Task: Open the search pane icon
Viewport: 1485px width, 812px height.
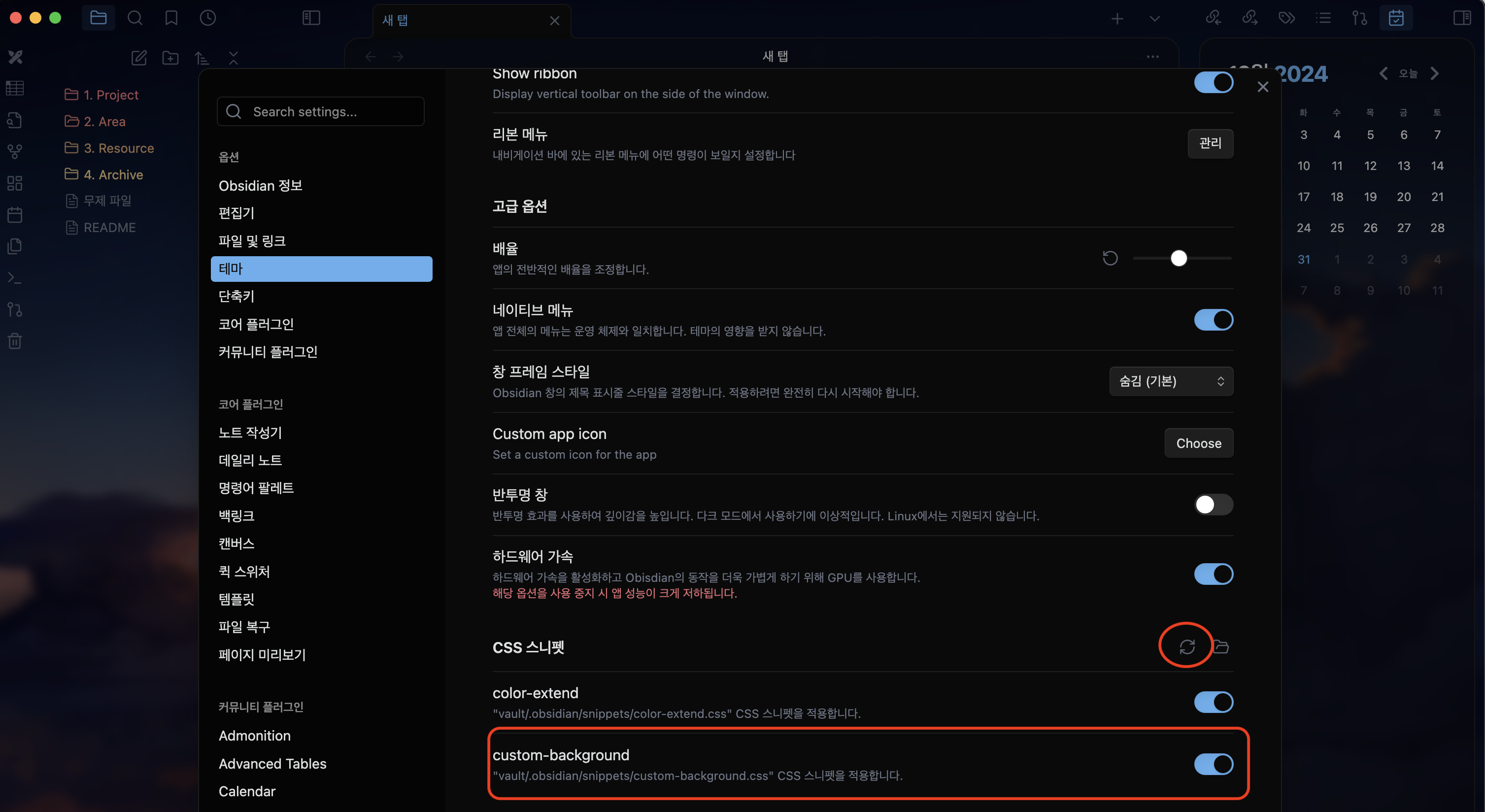Action: point(135,18)
